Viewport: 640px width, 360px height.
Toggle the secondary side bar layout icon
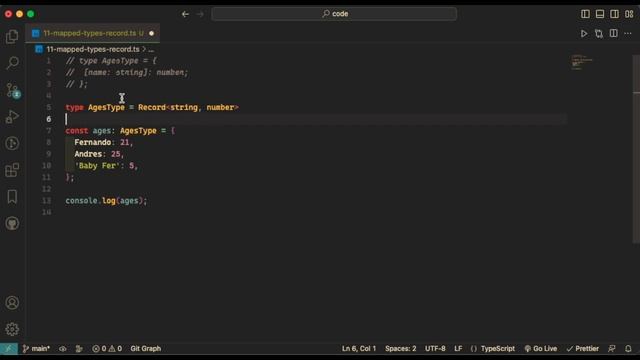614,14
